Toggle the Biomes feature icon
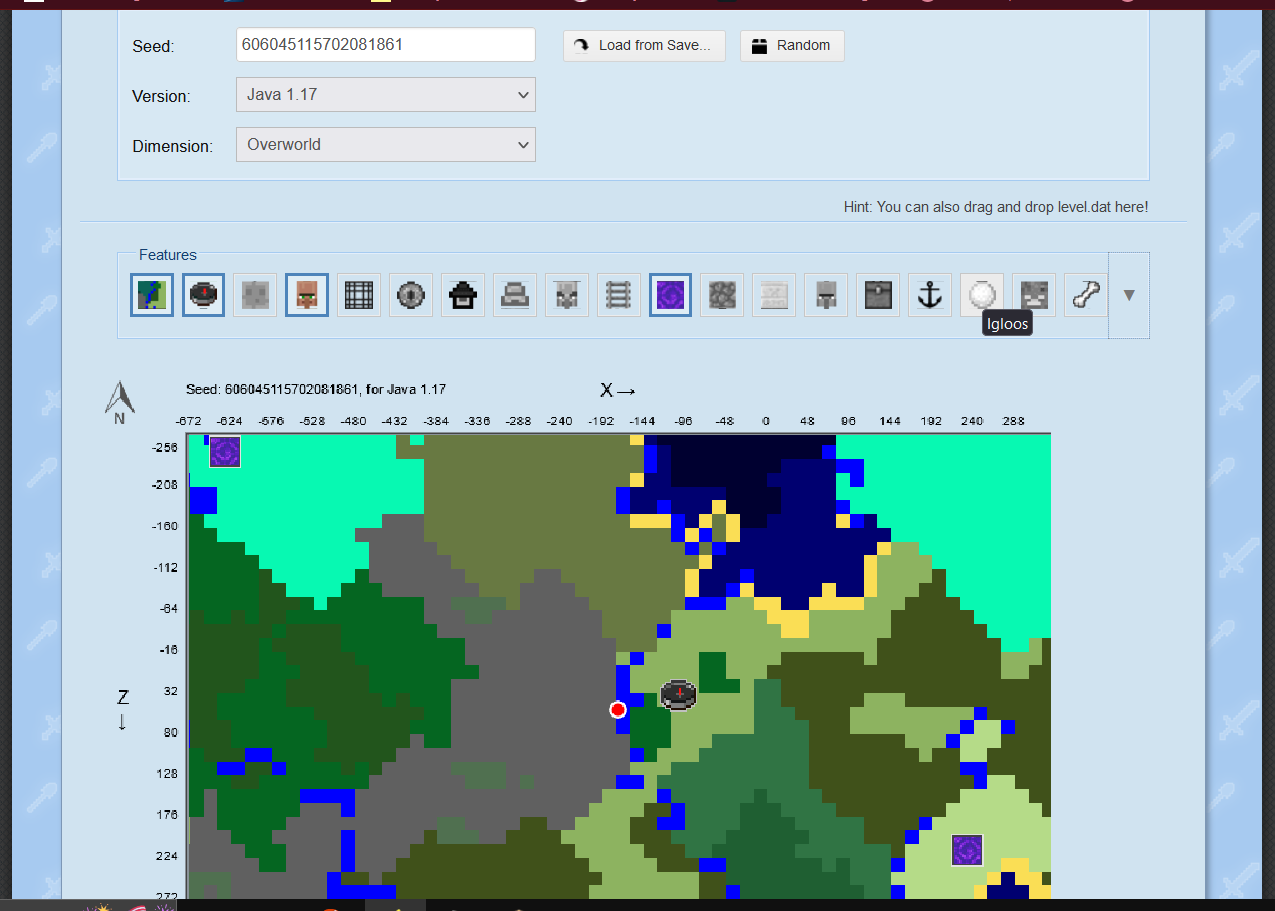 152,295
